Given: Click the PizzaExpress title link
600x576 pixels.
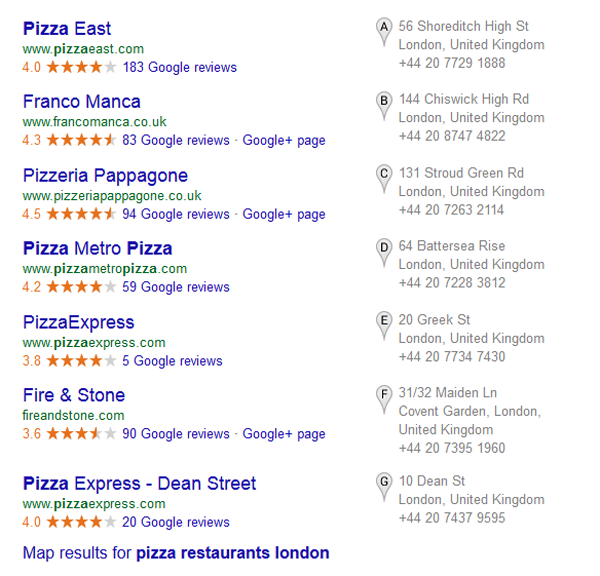Looking at the screenshot, I should 78,323.
